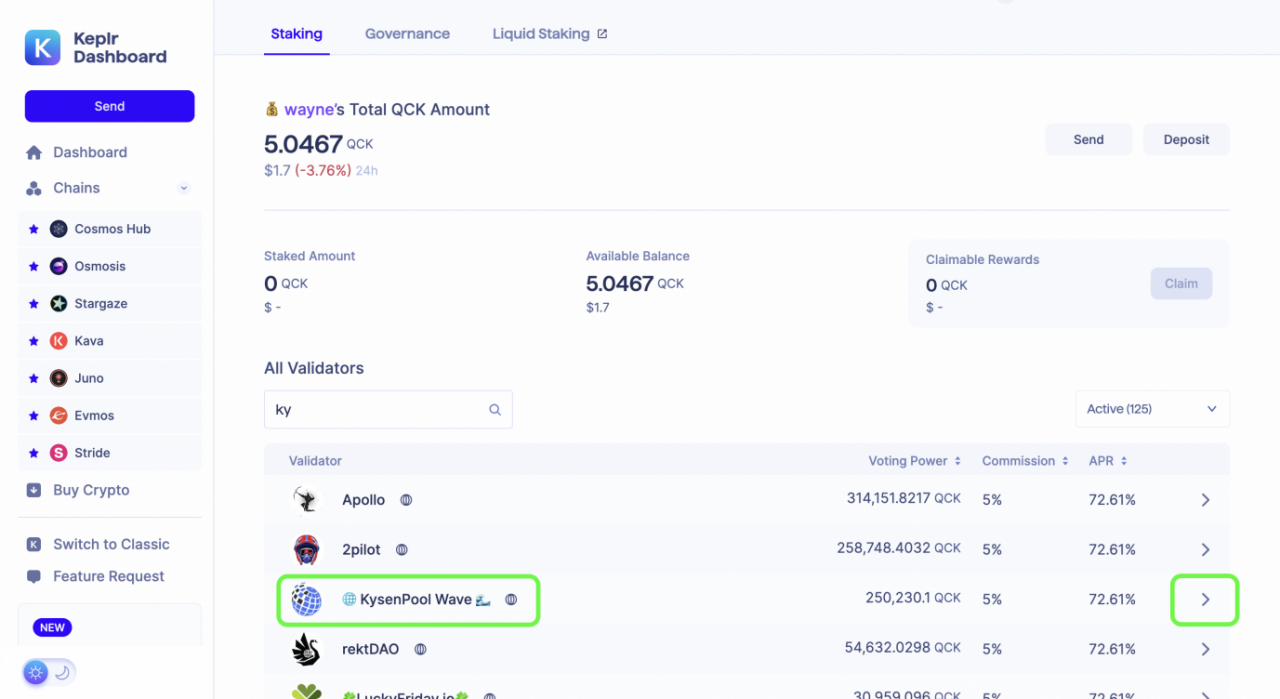The image size is (1280, 699).
Task: Toggle favorite star for Kava
Action: pos(33,341)
